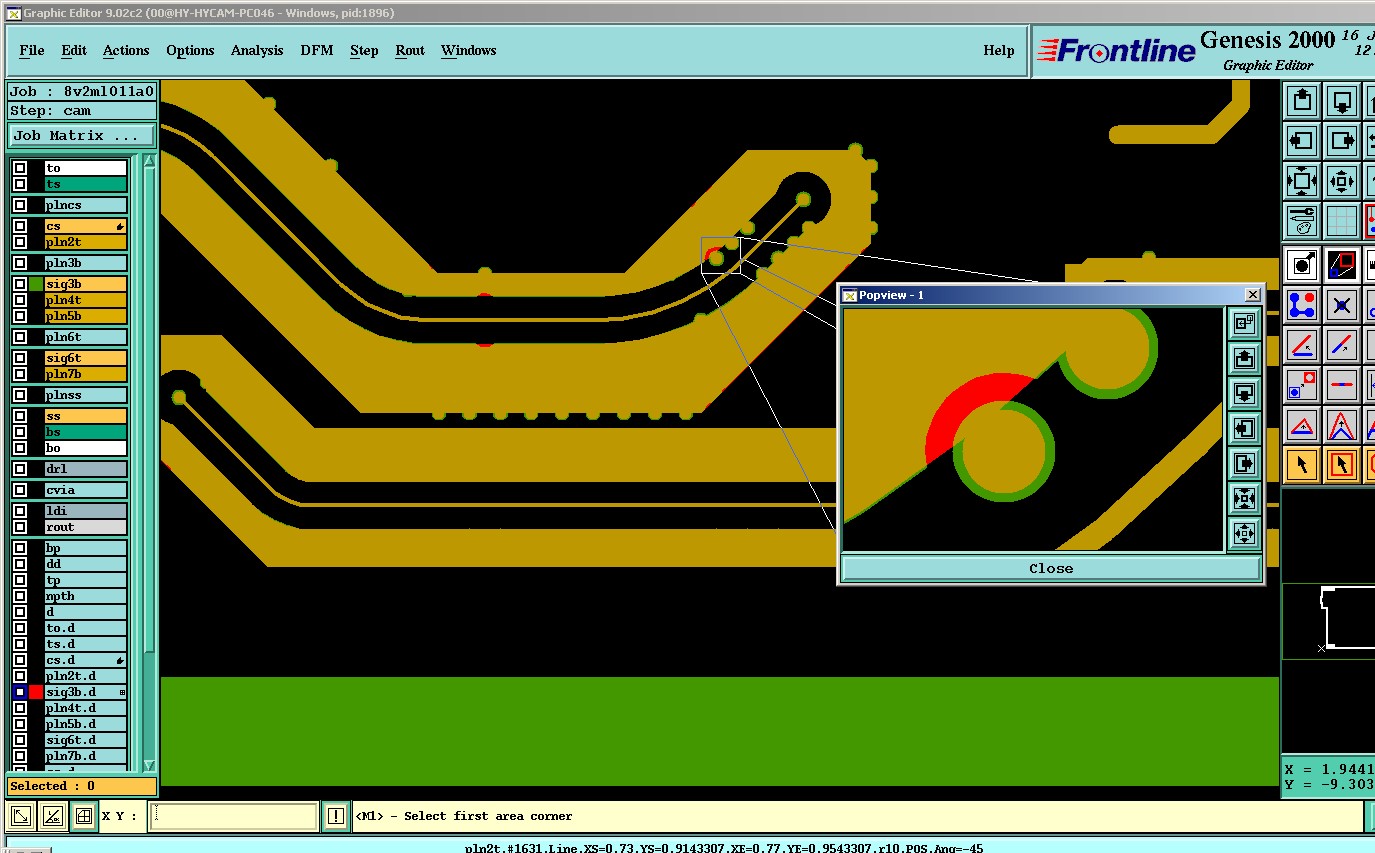Toggle the snap grid icon beside X Y

(x=84, y=816)
